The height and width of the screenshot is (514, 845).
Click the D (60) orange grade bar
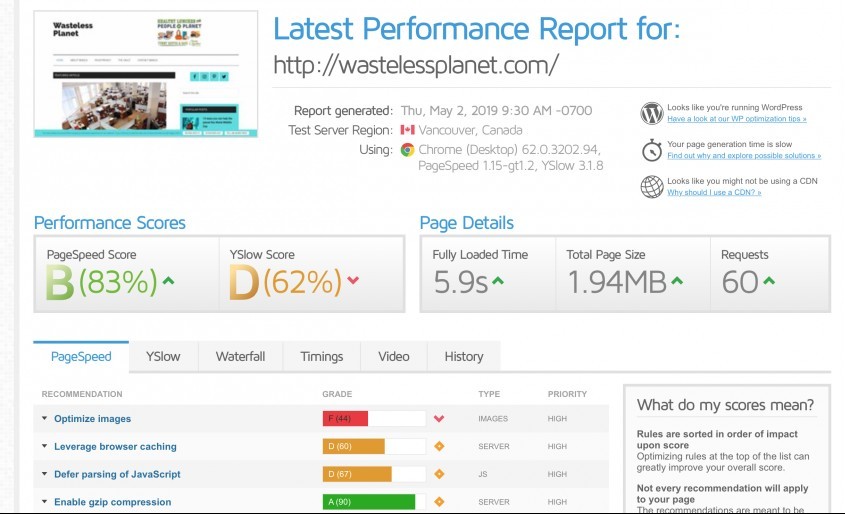pyautogui.click(x=354, y=446)
